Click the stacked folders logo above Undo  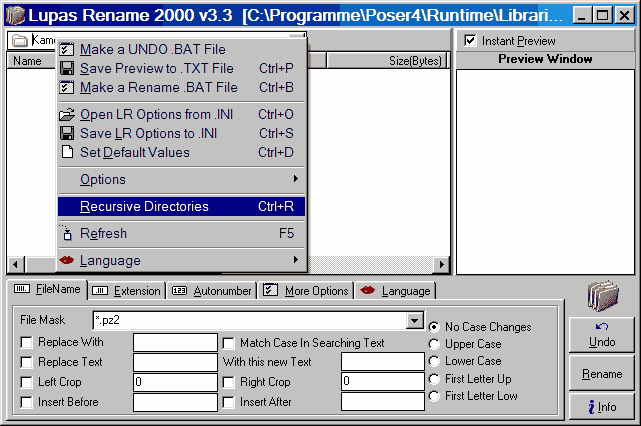point(603,296)
